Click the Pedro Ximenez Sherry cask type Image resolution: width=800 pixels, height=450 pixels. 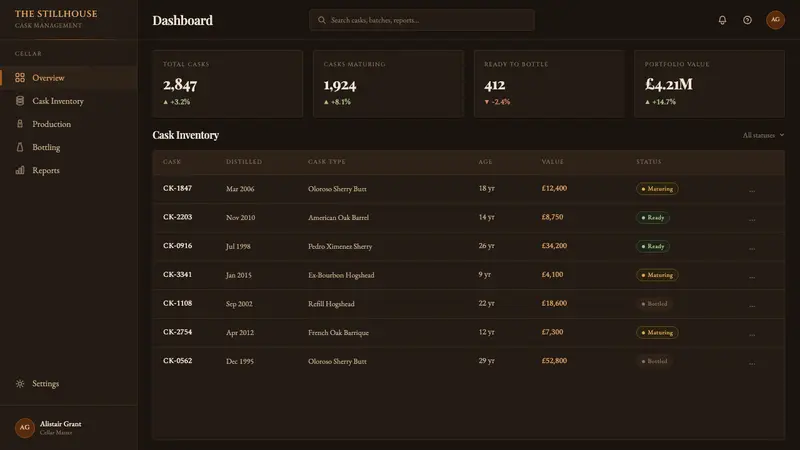click(340, 246)
